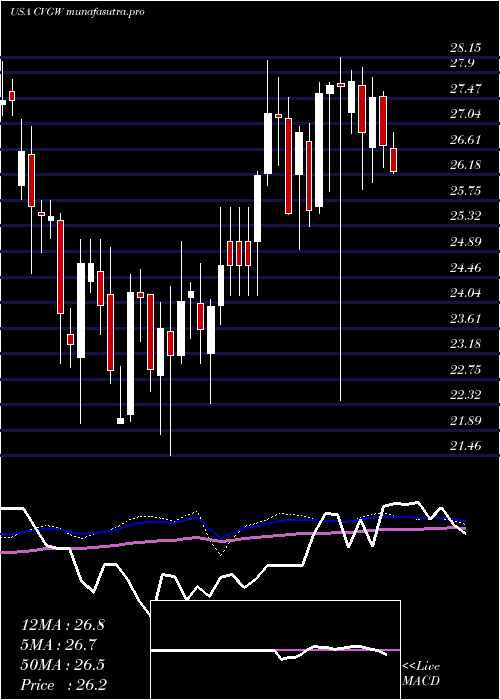
Task: Click the 'USA CVGW munafasutra.pro' chart title
Action: 77,12
